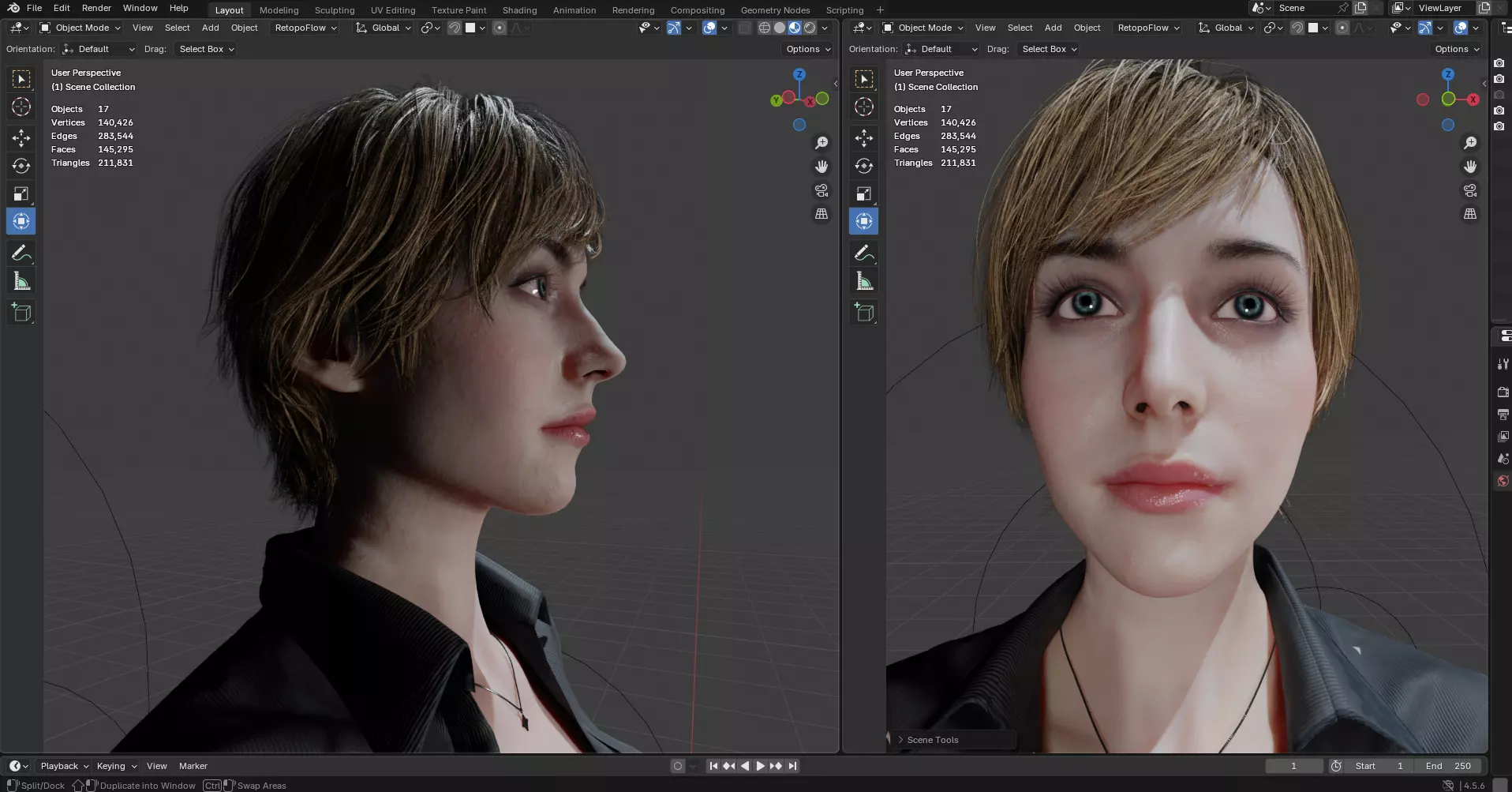This screenshot has width=1512, height=792.
Task: Click the zoom view icon in left viewport
Action: click(821, 143)
